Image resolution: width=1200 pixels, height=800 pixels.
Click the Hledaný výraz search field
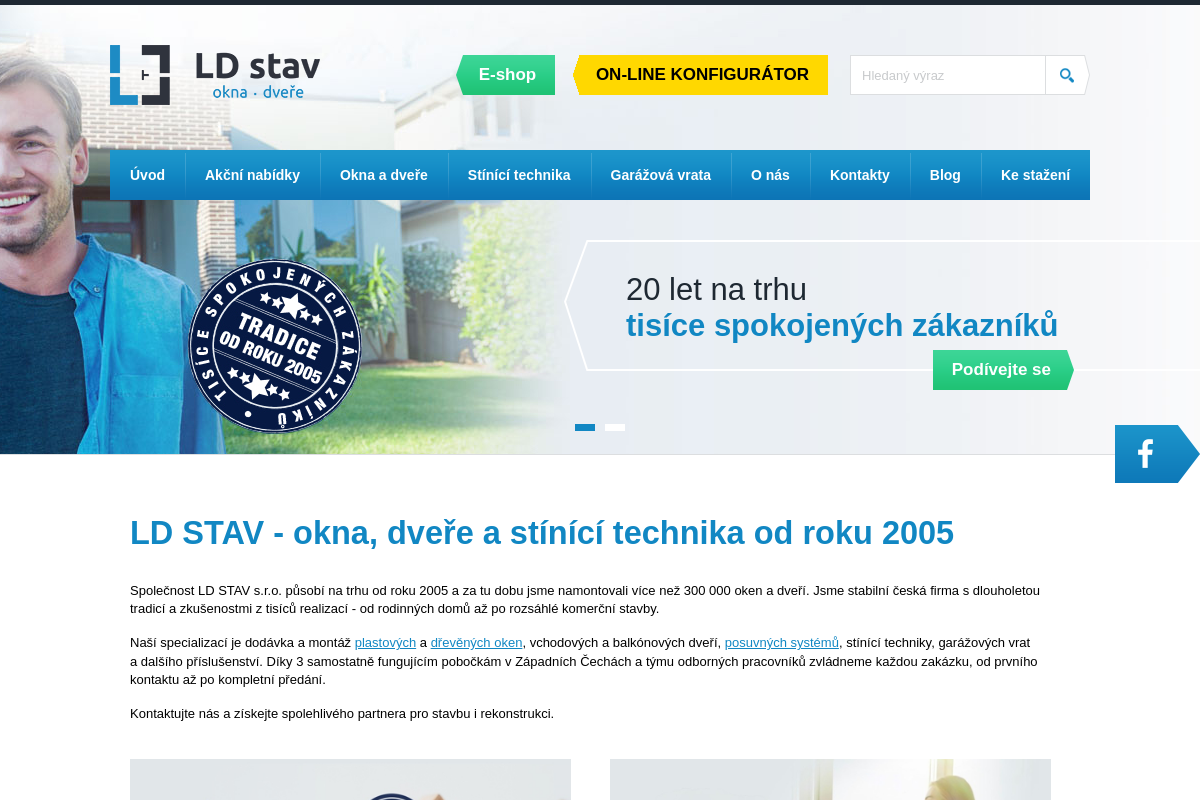[947, 74]
